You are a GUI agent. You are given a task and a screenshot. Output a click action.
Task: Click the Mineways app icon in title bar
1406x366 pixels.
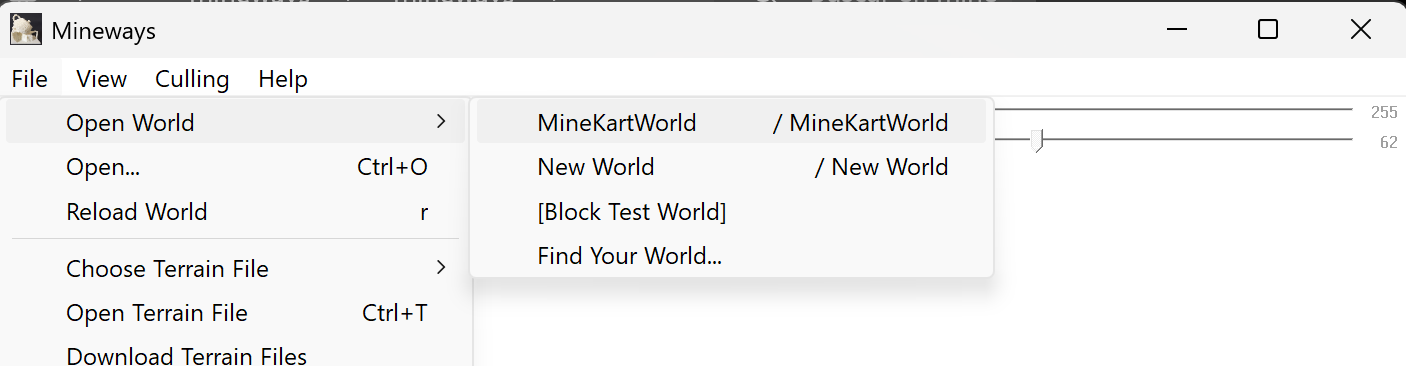coord(26,30)
